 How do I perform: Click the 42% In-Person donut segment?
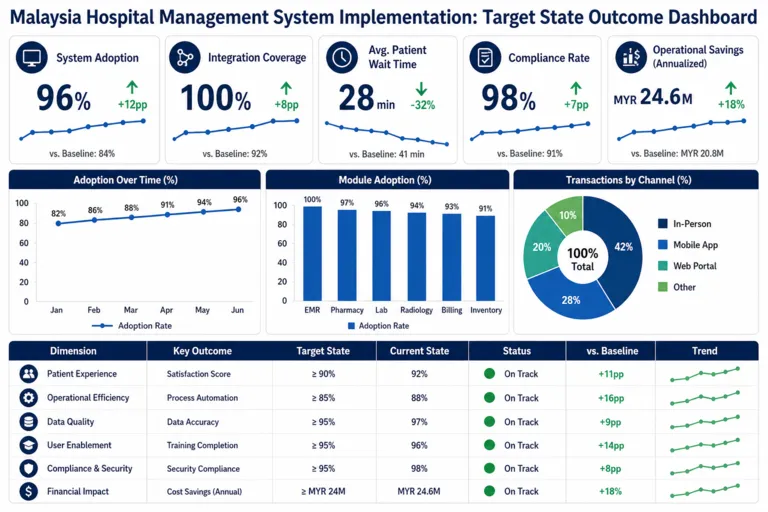click(x=622, y=245)
